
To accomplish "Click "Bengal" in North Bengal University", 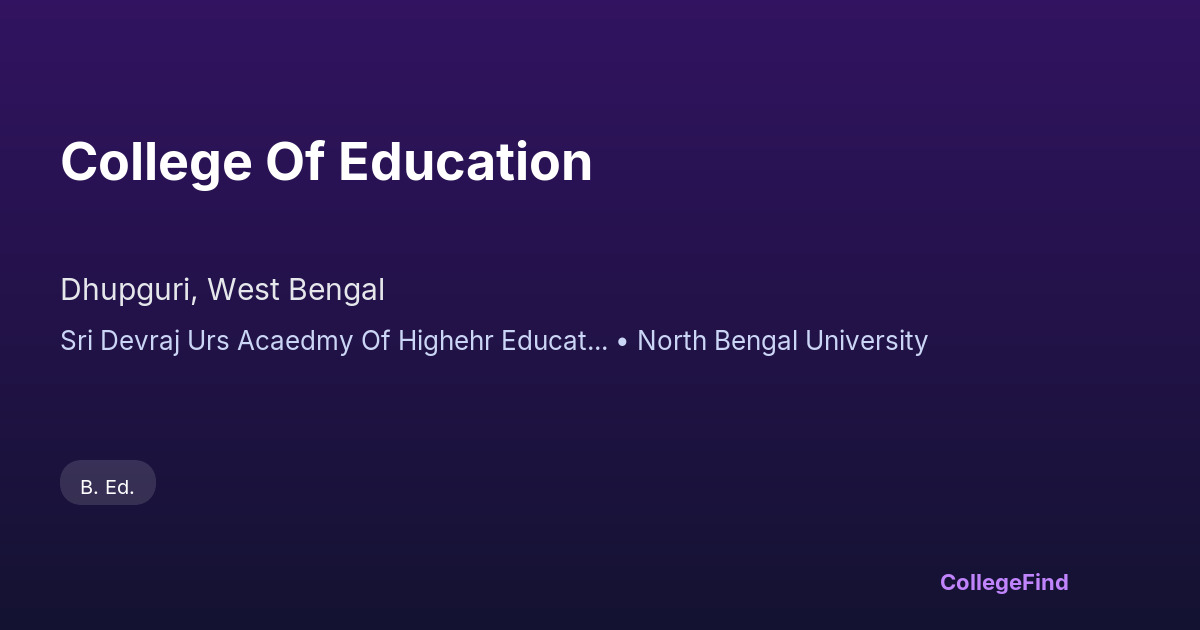I will click(756, 341).
